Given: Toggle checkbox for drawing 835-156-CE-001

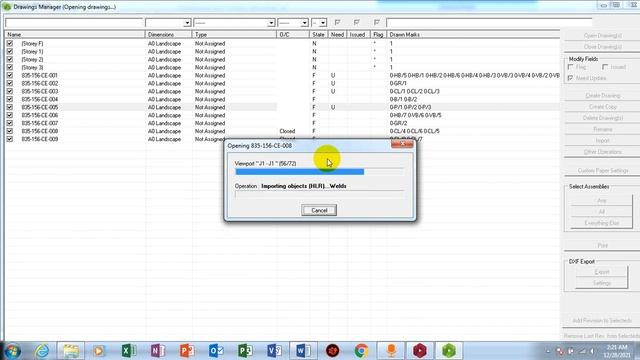Looking at the screenshot, I should click(x=10, y=75).
